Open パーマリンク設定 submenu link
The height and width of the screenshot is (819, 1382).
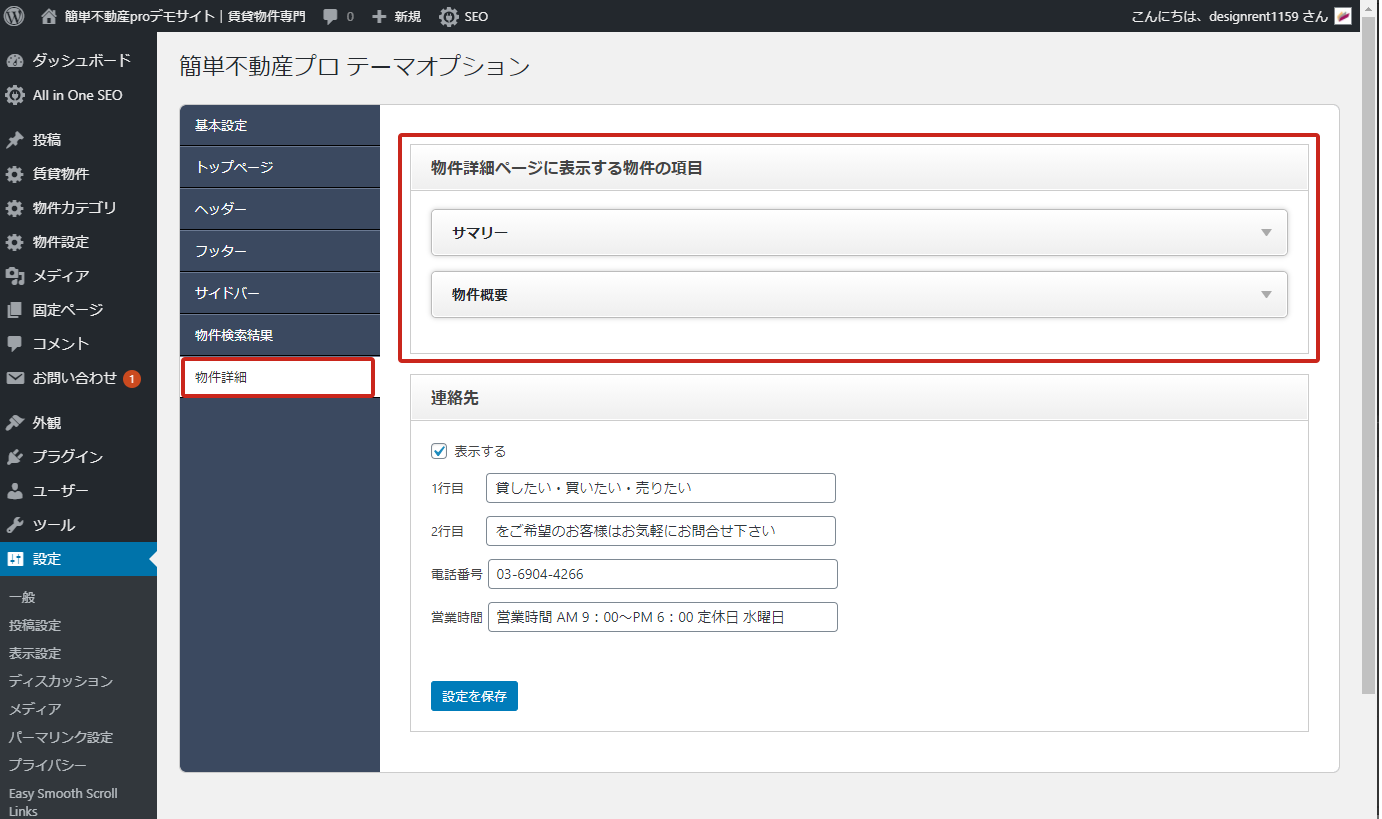[x=61, y=737]
